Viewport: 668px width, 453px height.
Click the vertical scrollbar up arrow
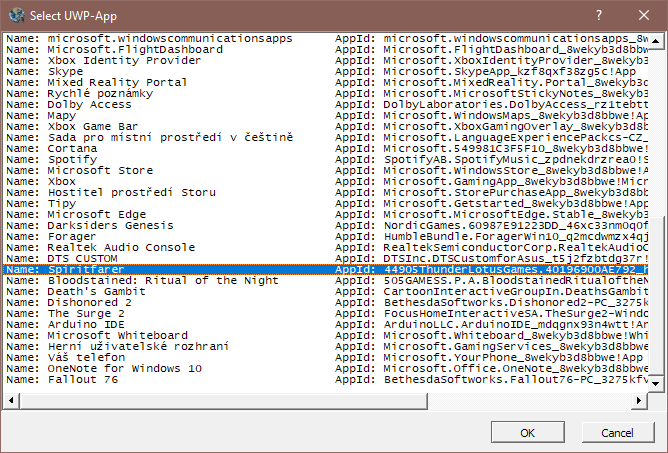[x=656, y=41]
